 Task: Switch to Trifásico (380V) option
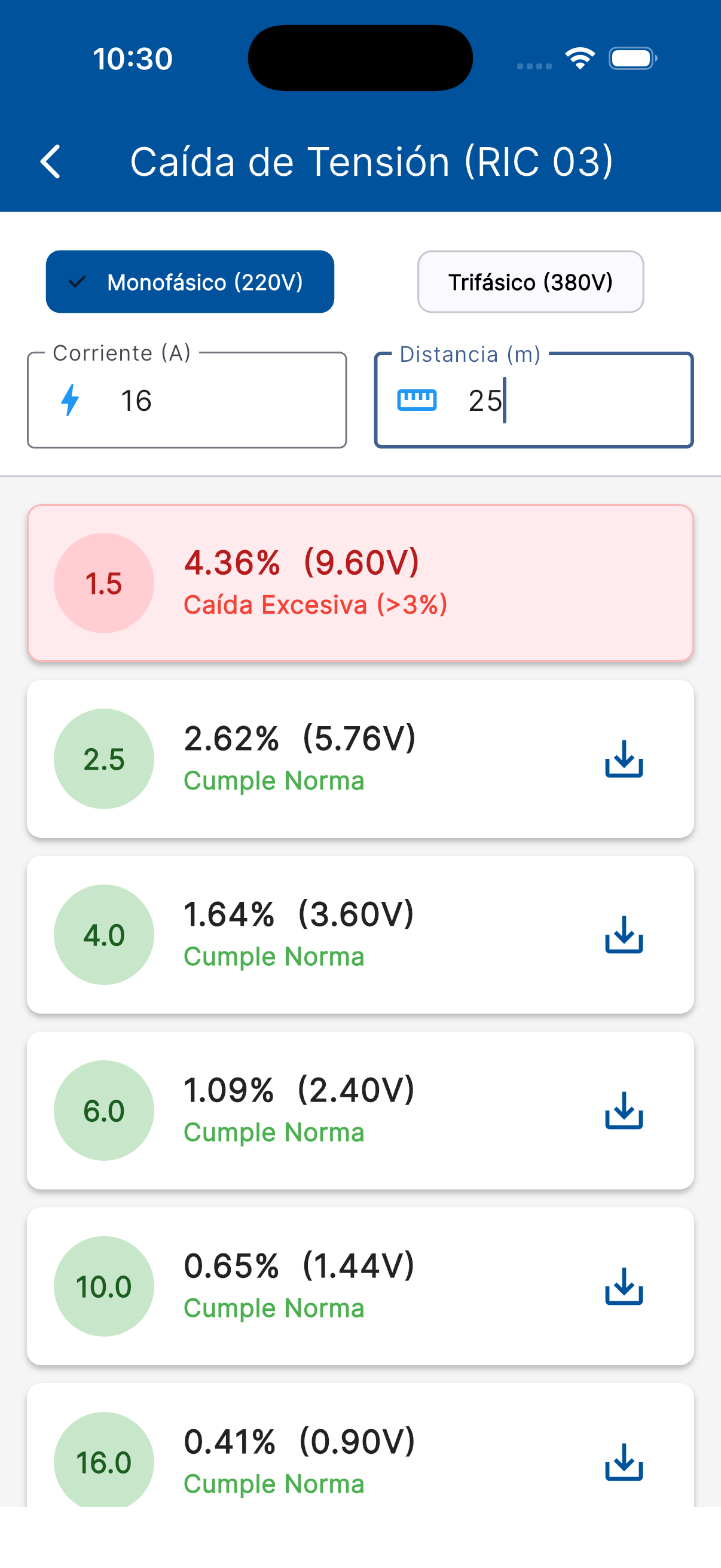point(530,282)
